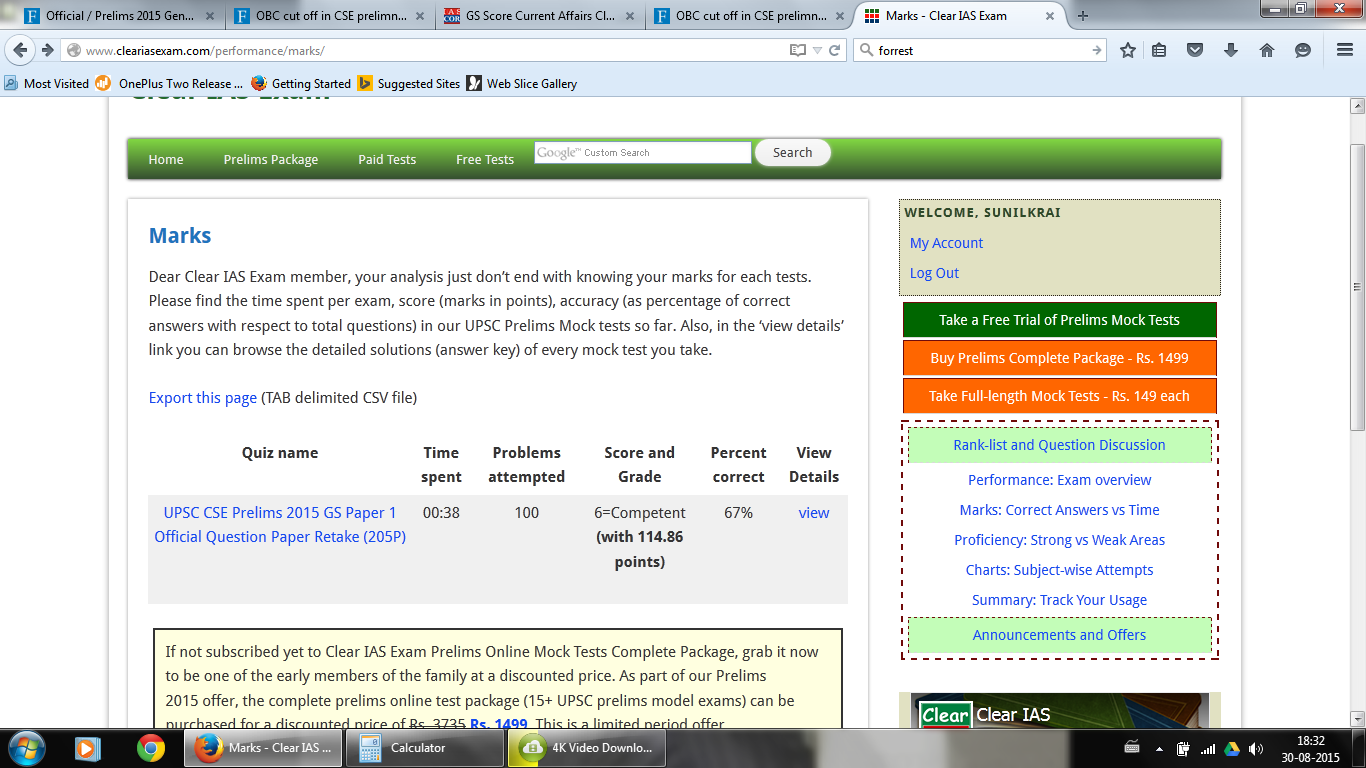Open the My Account link
This screenshot has height=768, width=1366.
click(x=946, y=243)
